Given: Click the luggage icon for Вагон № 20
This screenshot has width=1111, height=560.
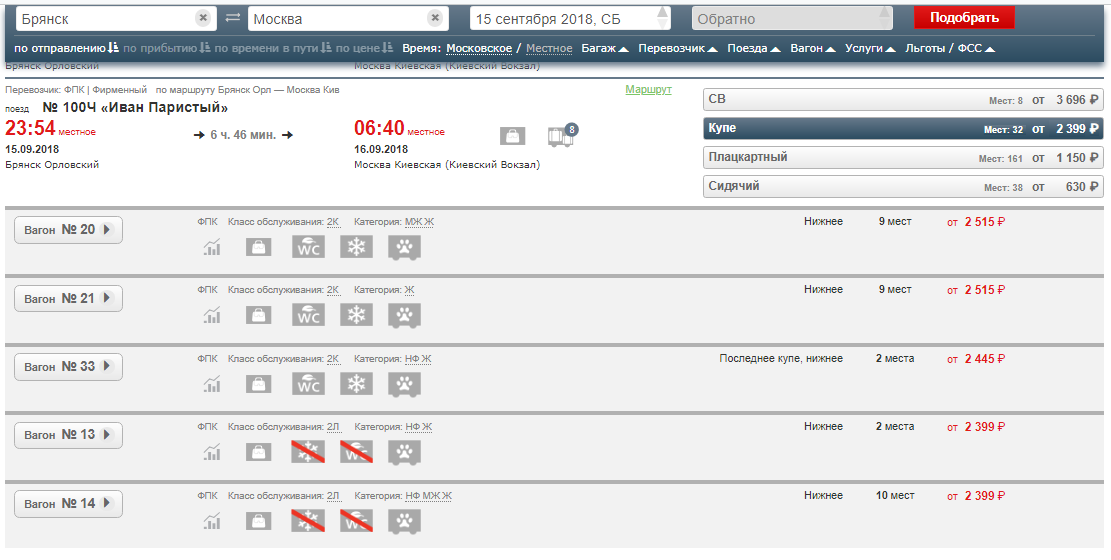Looking at the screenshot, I should click(x=260, y=247).
